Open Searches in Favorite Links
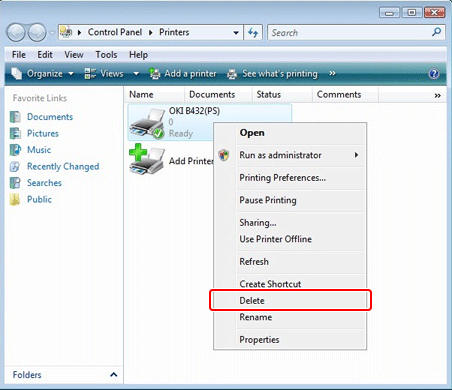Viewport: 452px width, 390px height. [44, 183]
